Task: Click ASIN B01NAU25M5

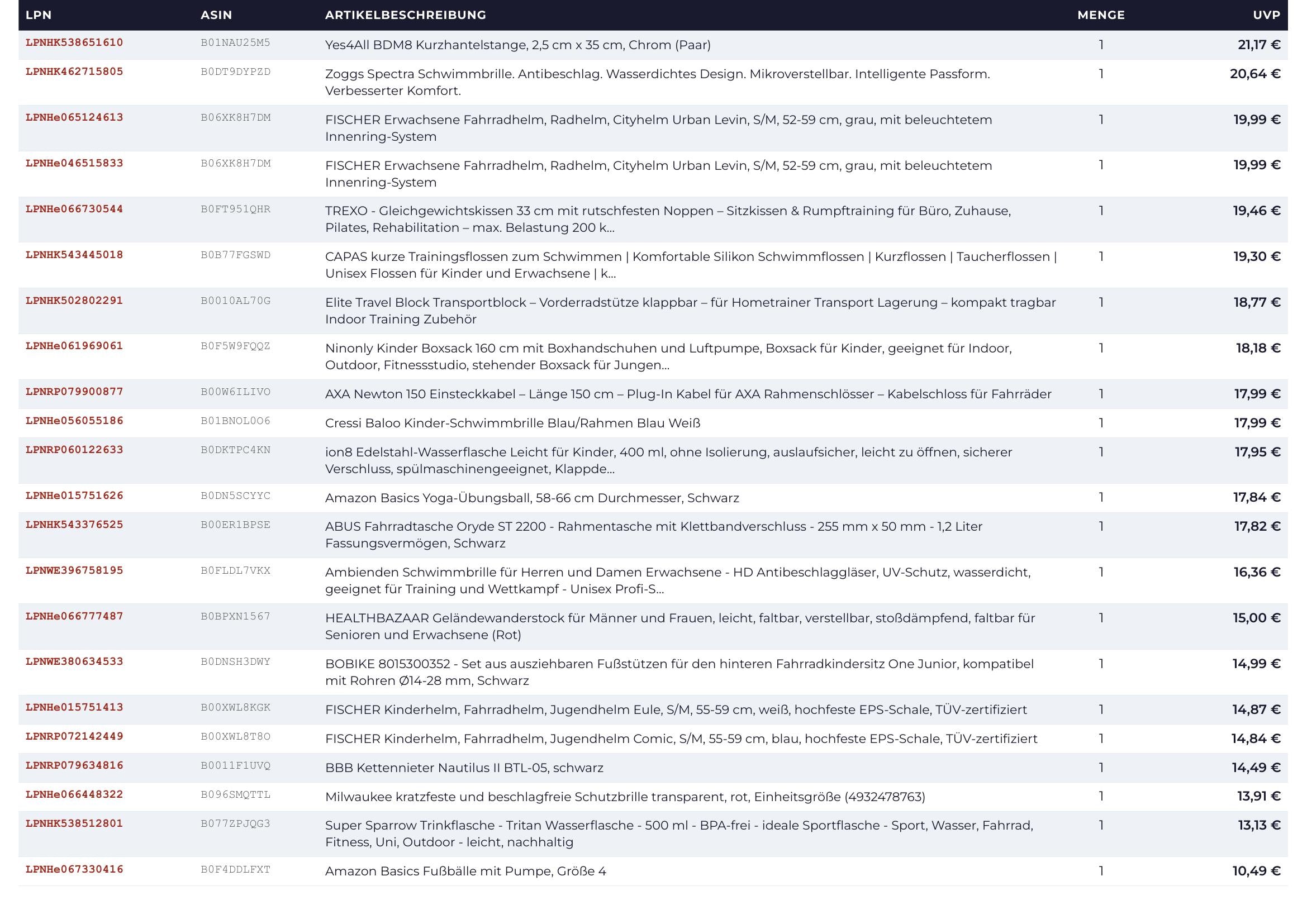Action: 236,42
